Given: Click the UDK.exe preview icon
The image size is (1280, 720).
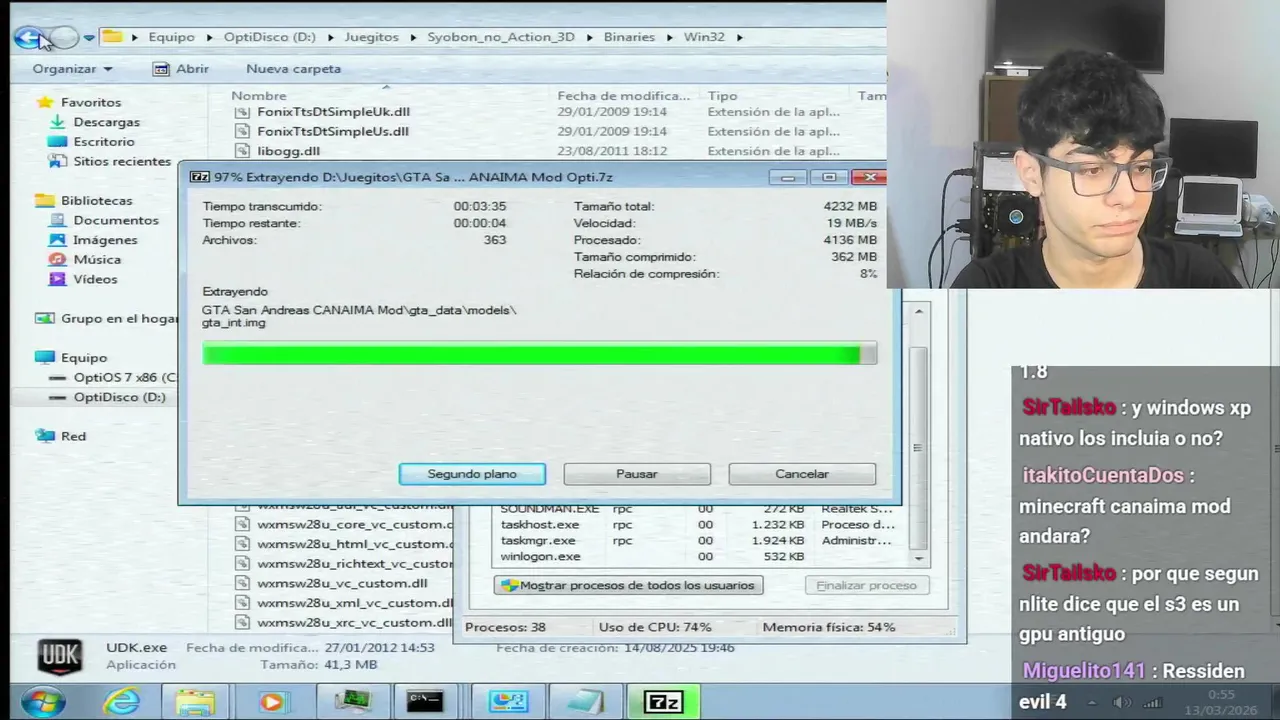Looking at the screenshot, I should 60,656.
